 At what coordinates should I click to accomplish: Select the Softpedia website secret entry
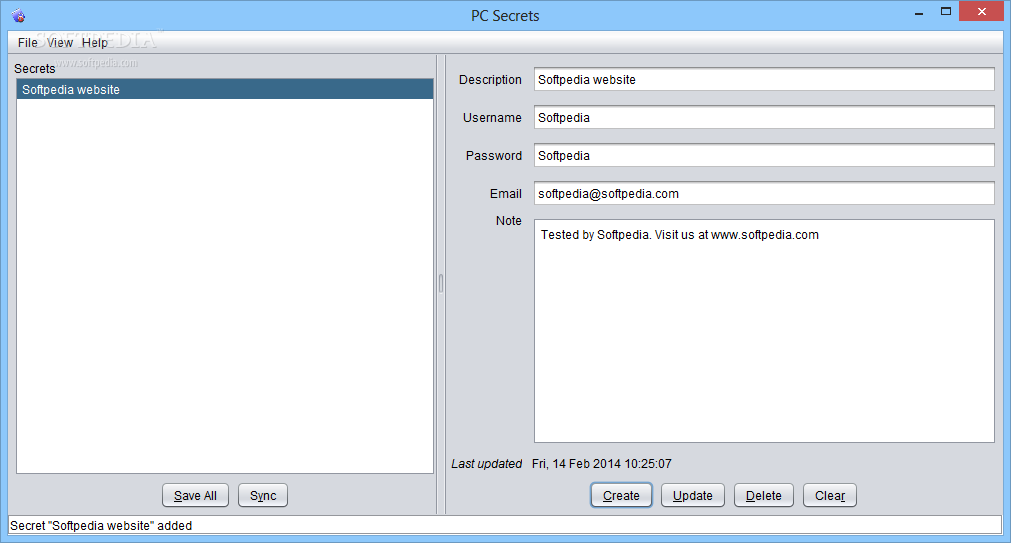tap(224, 90)
